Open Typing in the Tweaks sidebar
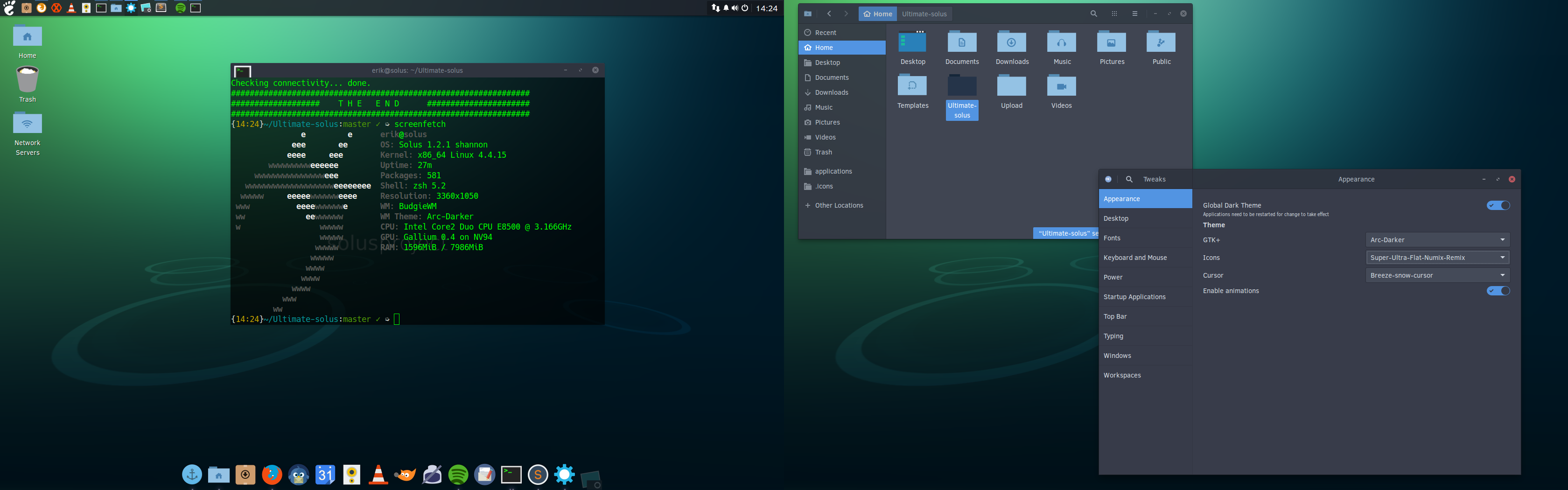Viewport: 1568px width, 490px height. pos(1146,336)
